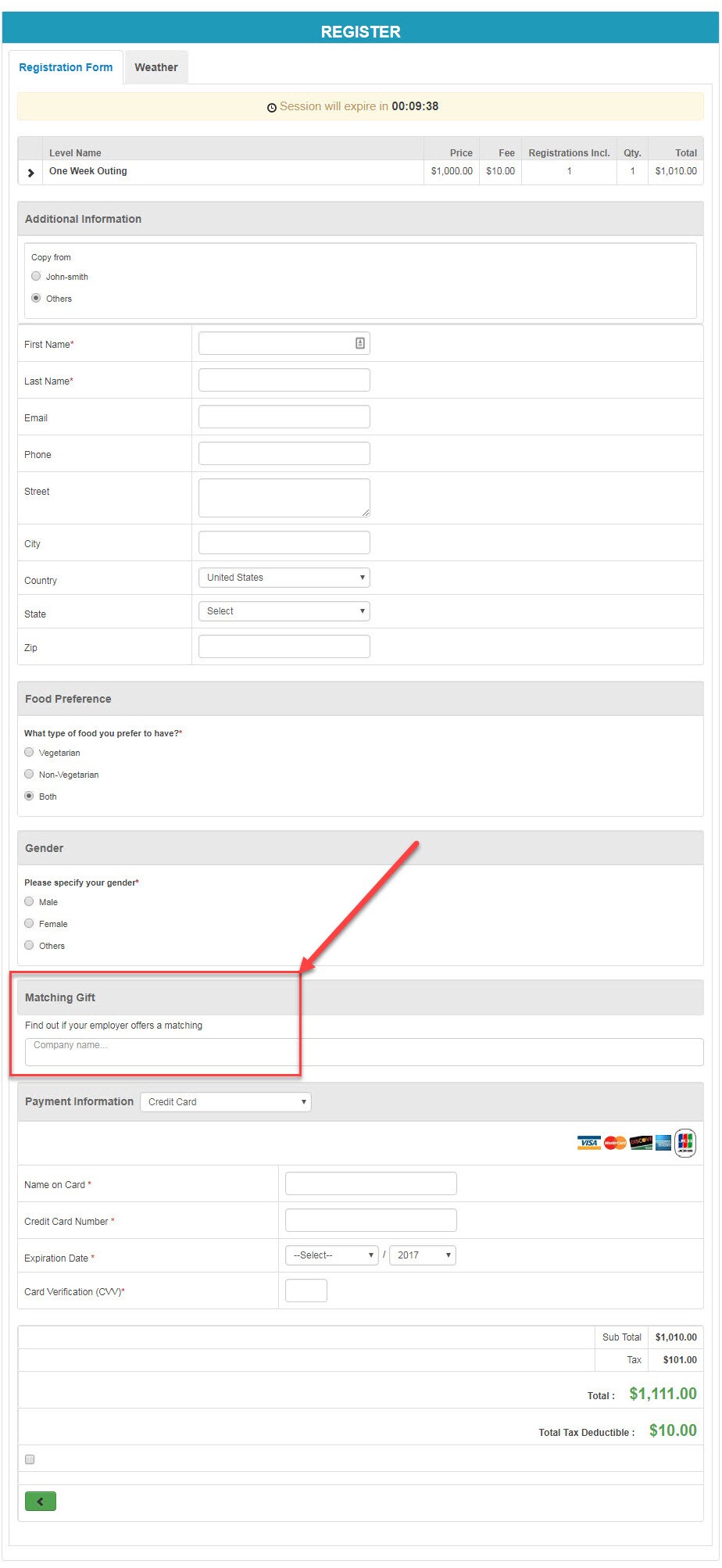Select Male gender option

[29, 901]
